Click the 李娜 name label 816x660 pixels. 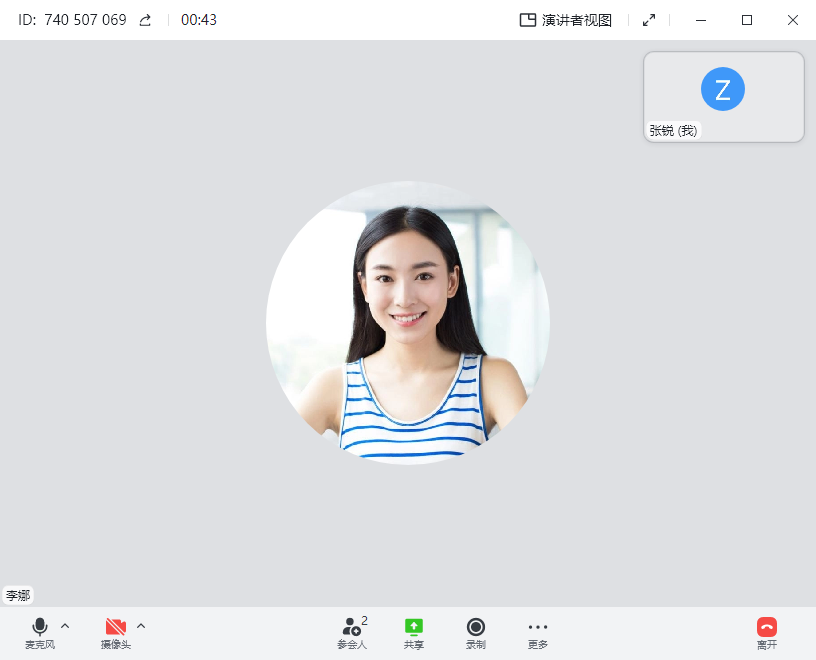(18, 595)
